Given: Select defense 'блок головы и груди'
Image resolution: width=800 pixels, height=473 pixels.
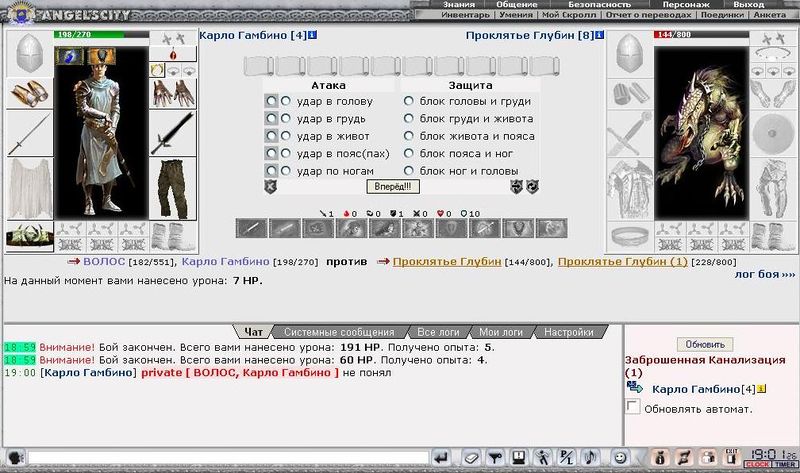Looking at the screenshot, I should [x=408, y=101].
